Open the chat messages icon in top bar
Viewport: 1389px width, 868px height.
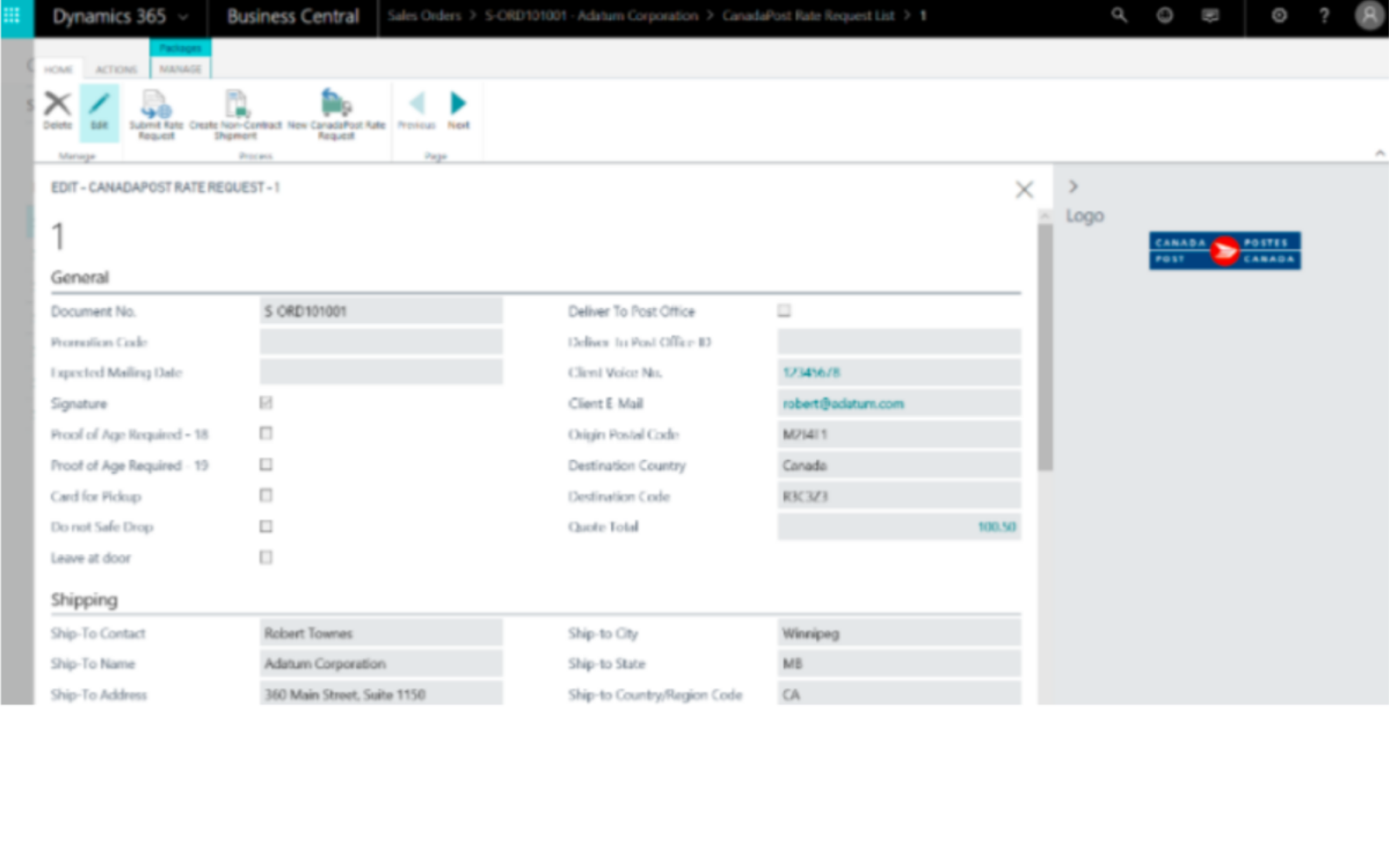[x=1210, y=16]
